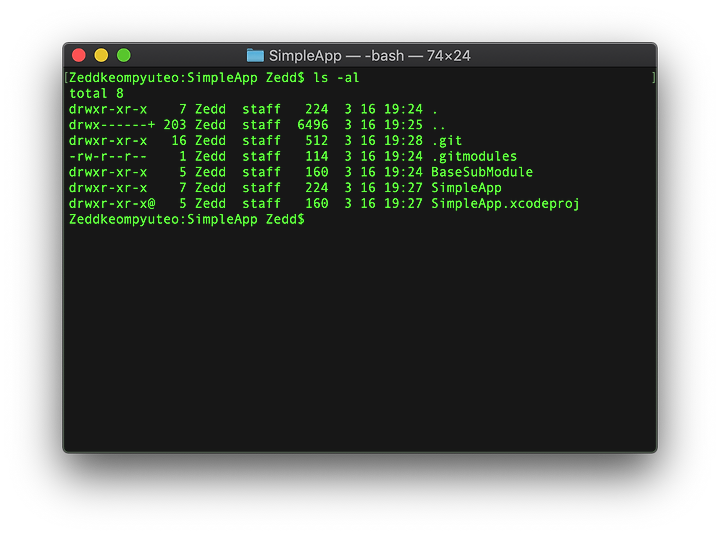Click the permissions 'drwxr-xr-x@' text

(112, 203)
